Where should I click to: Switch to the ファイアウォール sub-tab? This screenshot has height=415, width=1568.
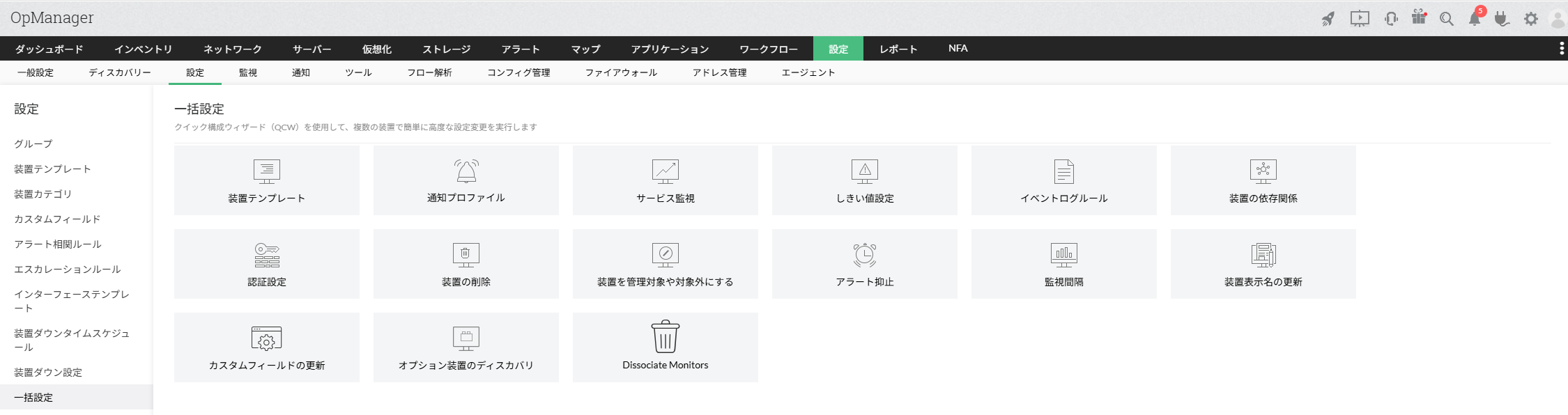(622, 72)
